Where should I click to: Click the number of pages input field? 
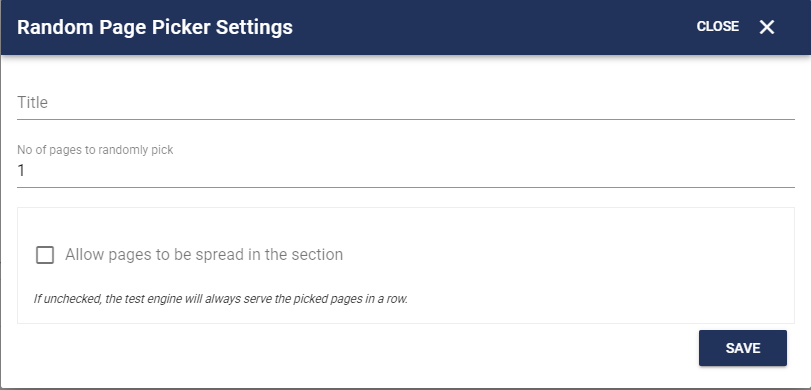point(406,170)
